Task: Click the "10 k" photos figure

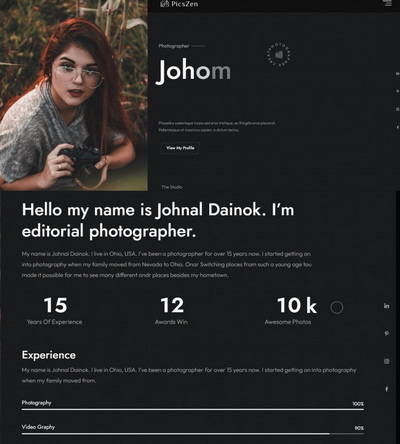Action: pyautogui.click(x=297, y=305)
